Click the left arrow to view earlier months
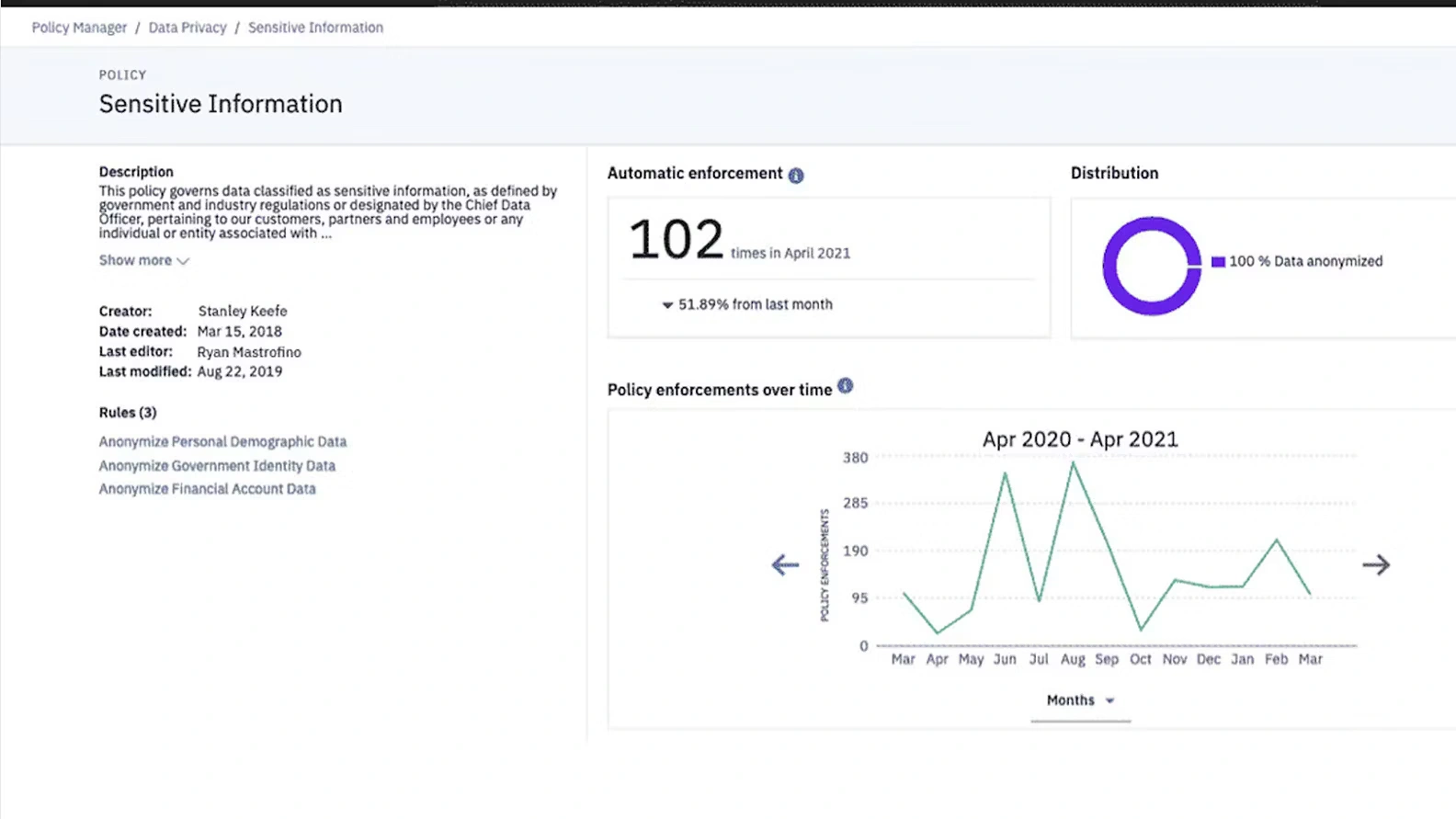The height and width of the screenshot is (819, 1456). coord(785,564)
